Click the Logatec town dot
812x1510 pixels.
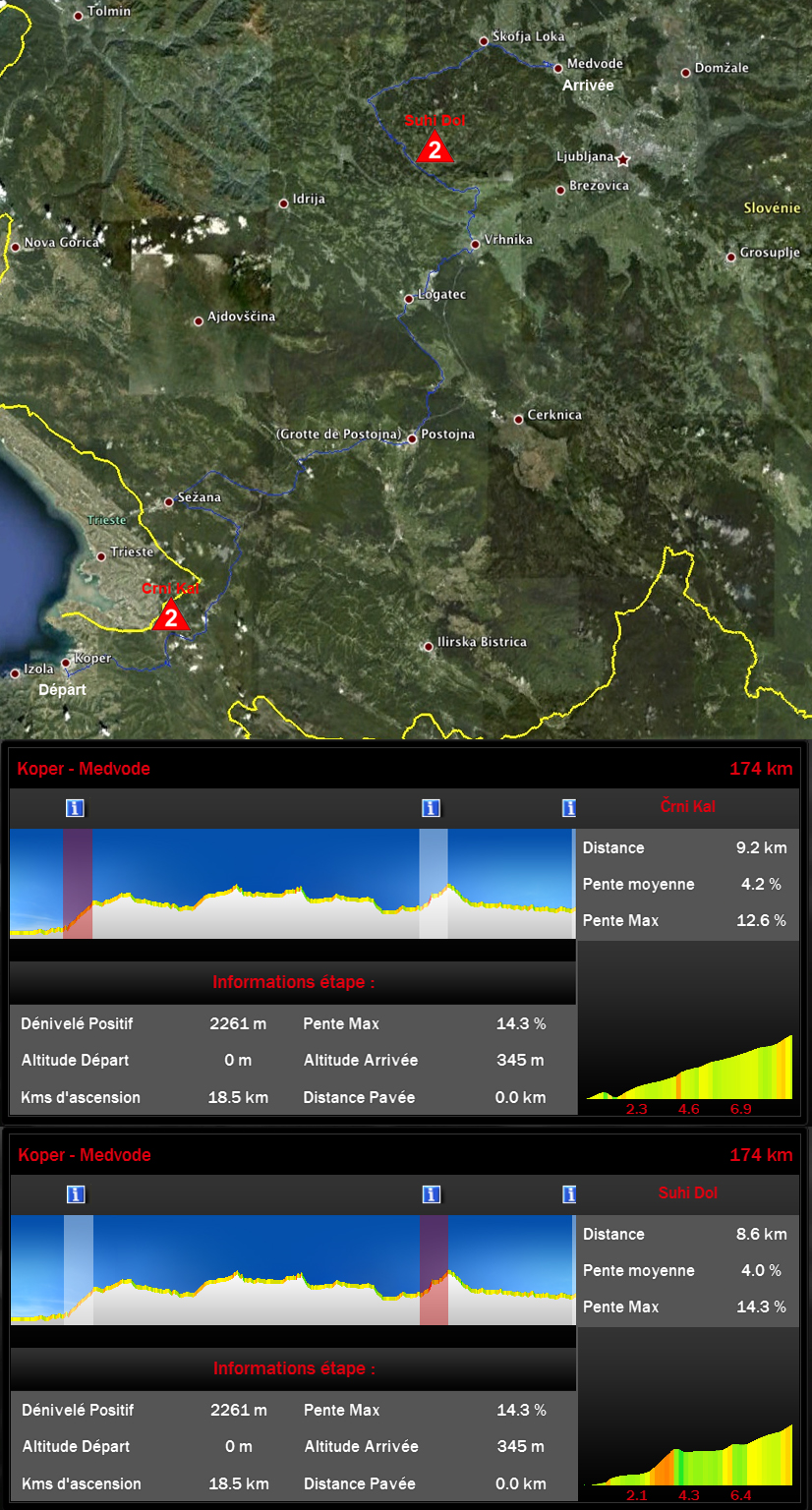pos(409,298)
